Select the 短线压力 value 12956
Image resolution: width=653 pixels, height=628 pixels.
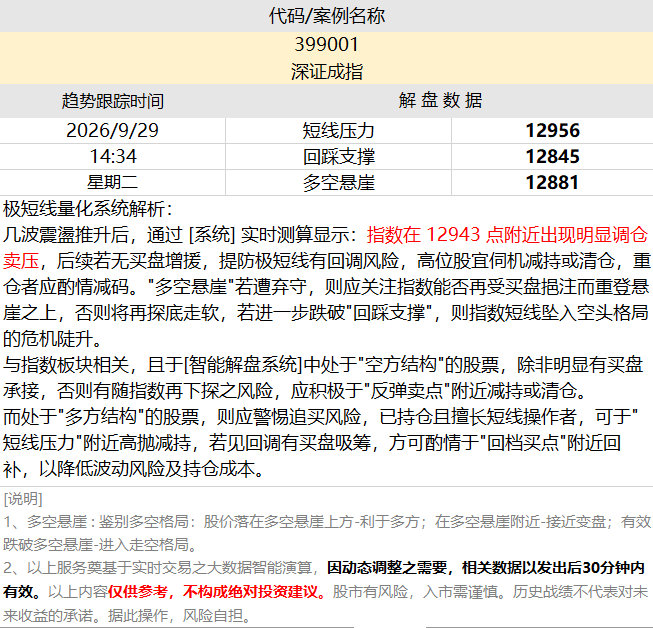click(552, 131)
